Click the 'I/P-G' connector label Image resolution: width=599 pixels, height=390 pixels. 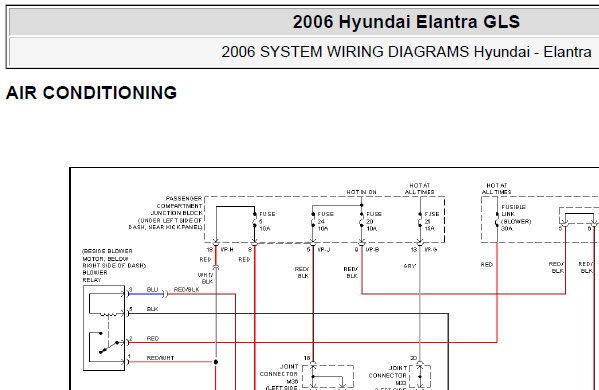tap(431, 250)
